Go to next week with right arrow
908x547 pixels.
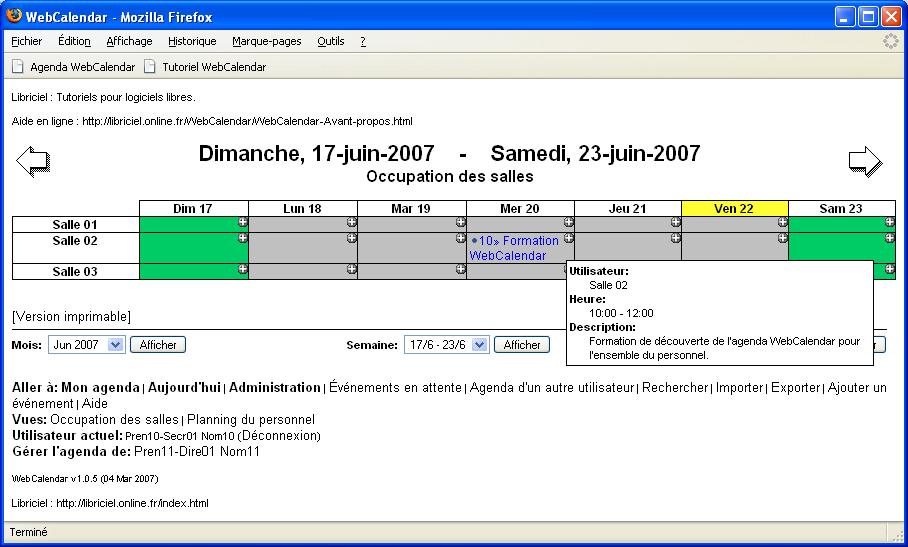coord(865,161)
